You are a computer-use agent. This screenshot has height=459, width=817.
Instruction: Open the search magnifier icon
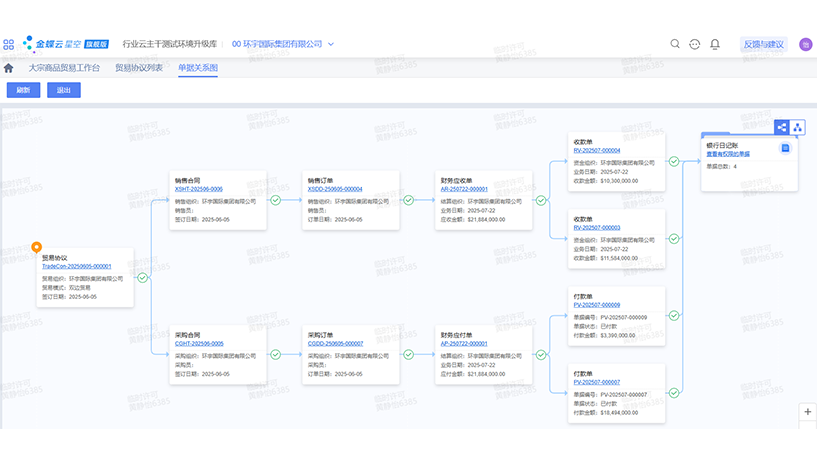[x=675, y=44]
